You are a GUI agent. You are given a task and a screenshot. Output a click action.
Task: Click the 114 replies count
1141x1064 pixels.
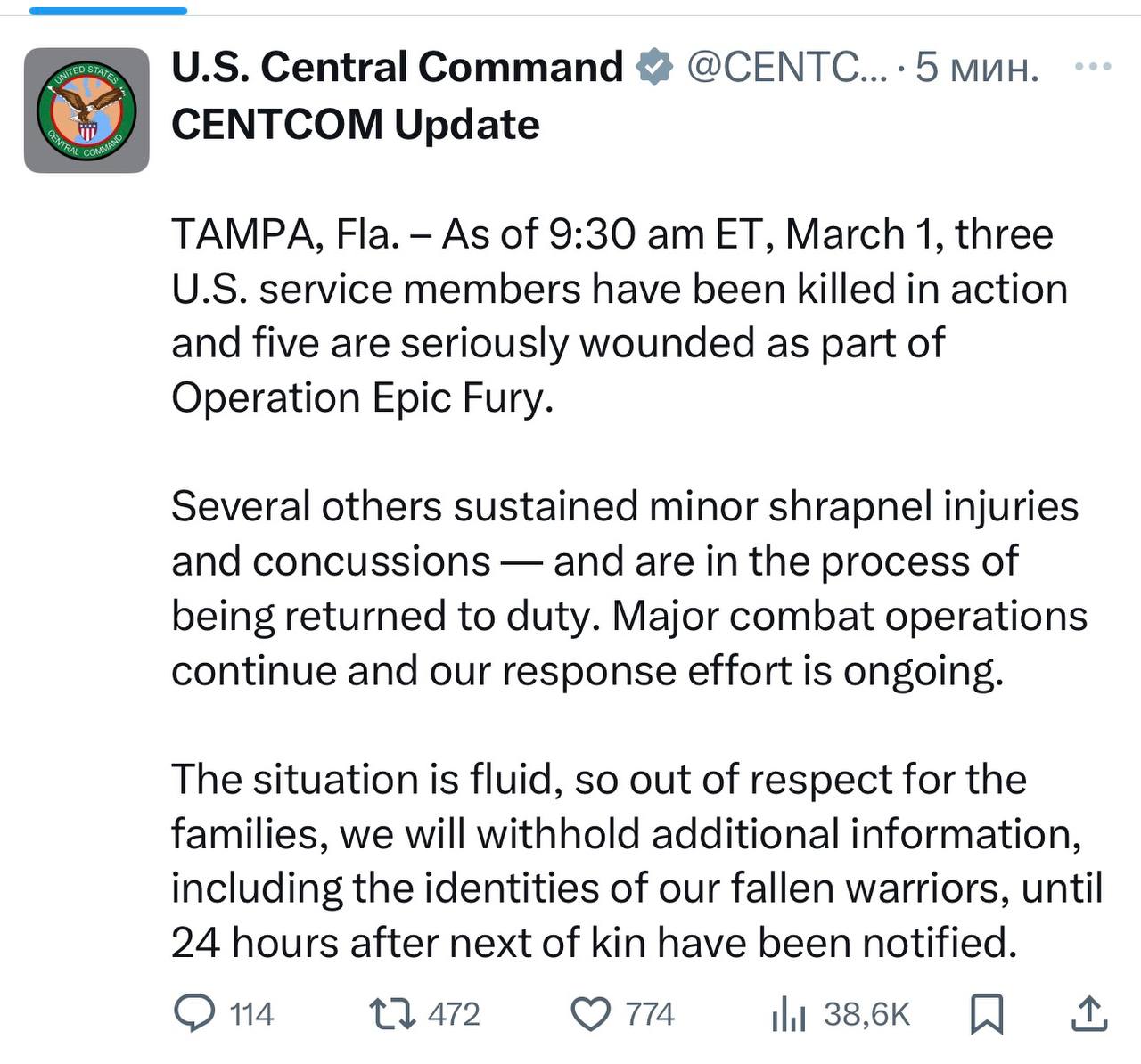251,1014
